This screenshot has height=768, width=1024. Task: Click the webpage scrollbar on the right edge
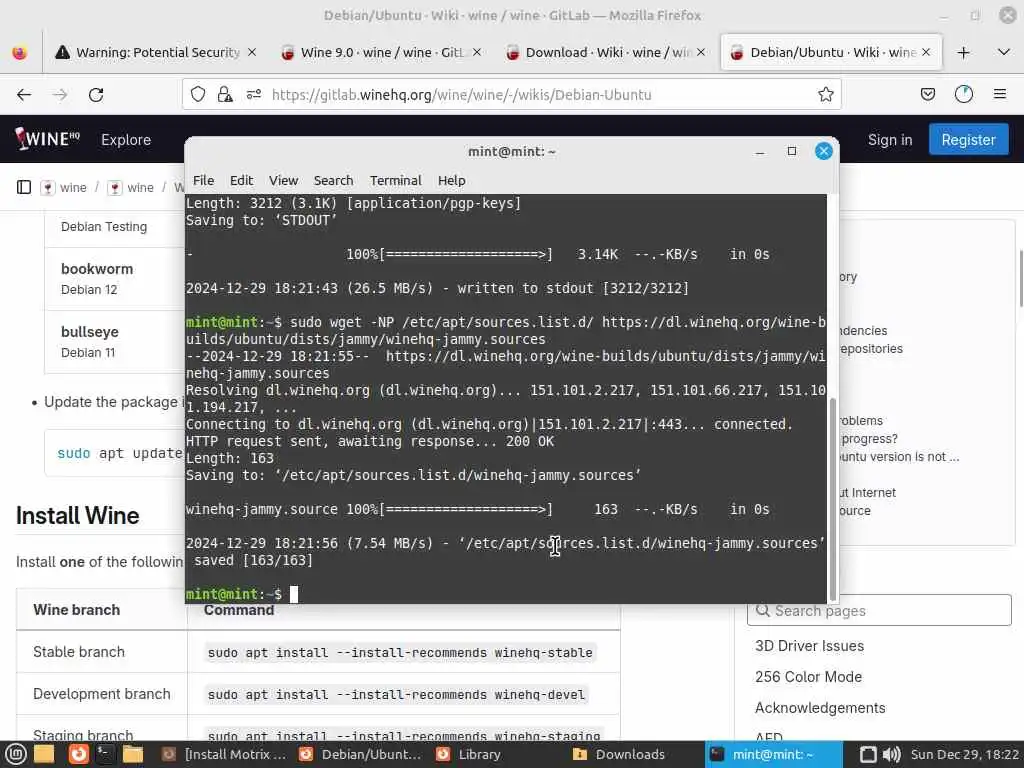pos(1020,278)
